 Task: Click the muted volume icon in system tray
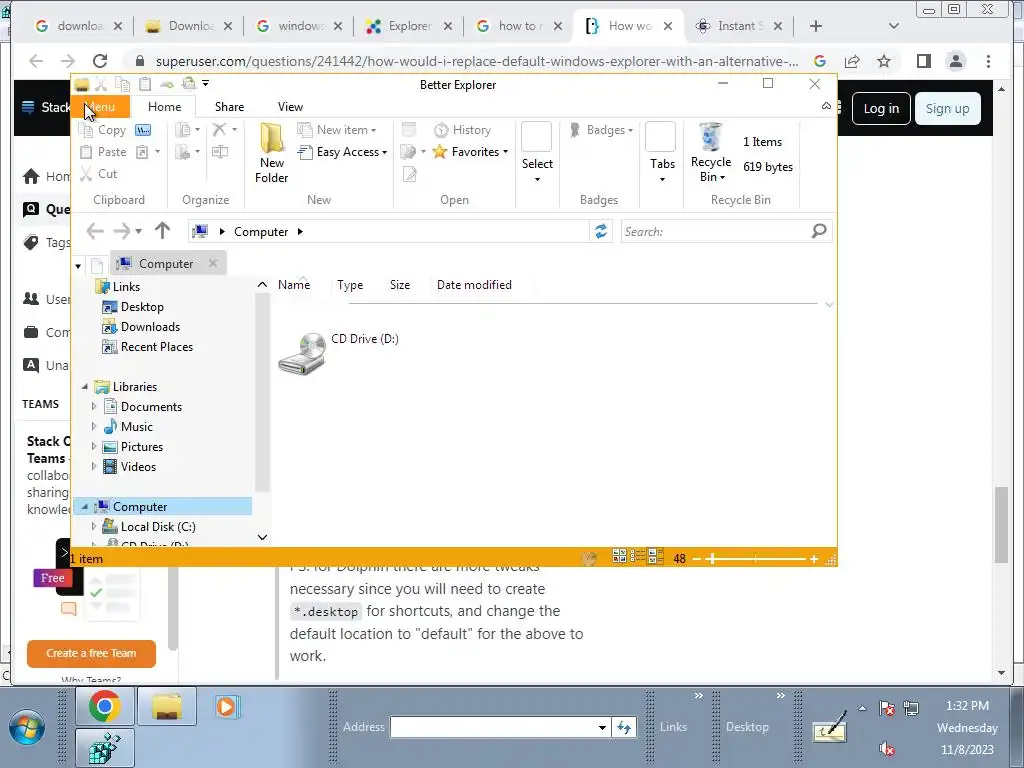pyautogui.click(x=887, y=748)
